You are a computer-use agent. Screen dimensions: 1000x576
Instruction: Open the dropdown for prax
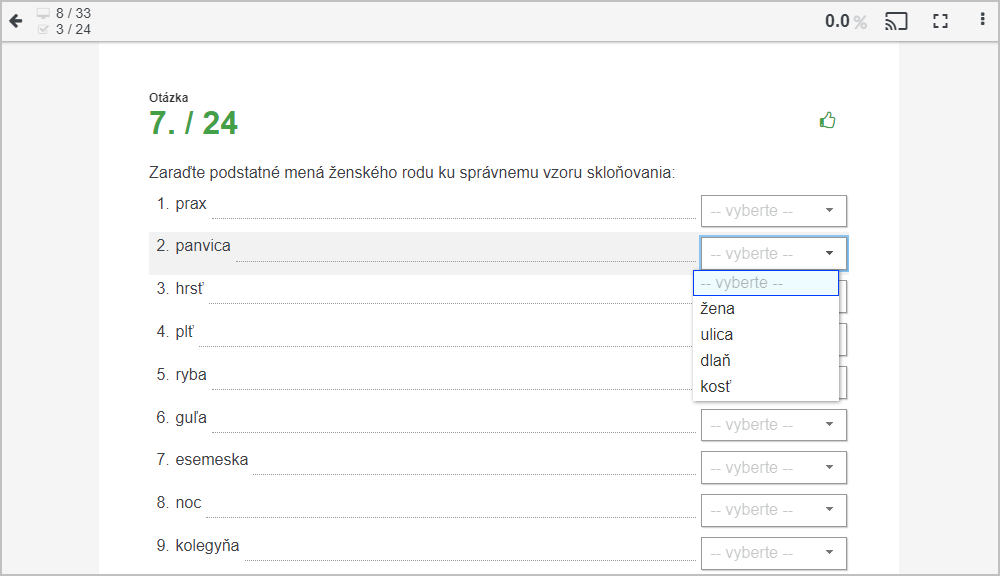coord(774,211)
